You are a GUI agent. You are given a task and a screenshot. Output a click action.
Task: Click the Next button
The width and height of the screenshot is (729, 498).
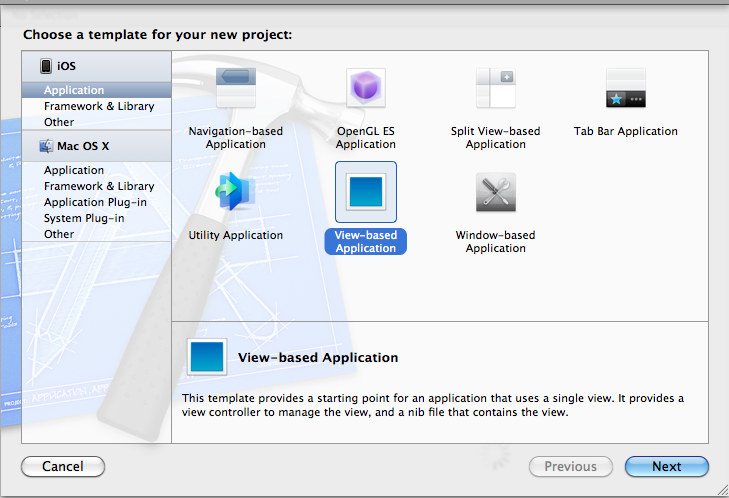point(667,466)
